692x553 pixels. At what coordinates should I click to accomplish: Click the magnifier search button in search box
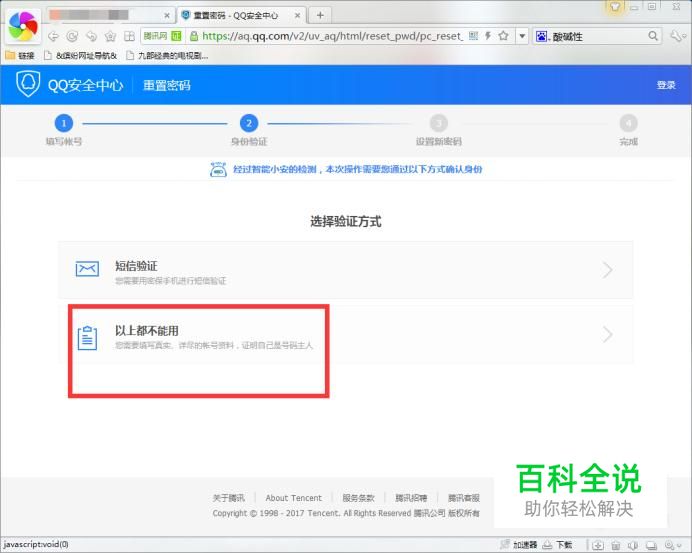(x=653, y=36)
